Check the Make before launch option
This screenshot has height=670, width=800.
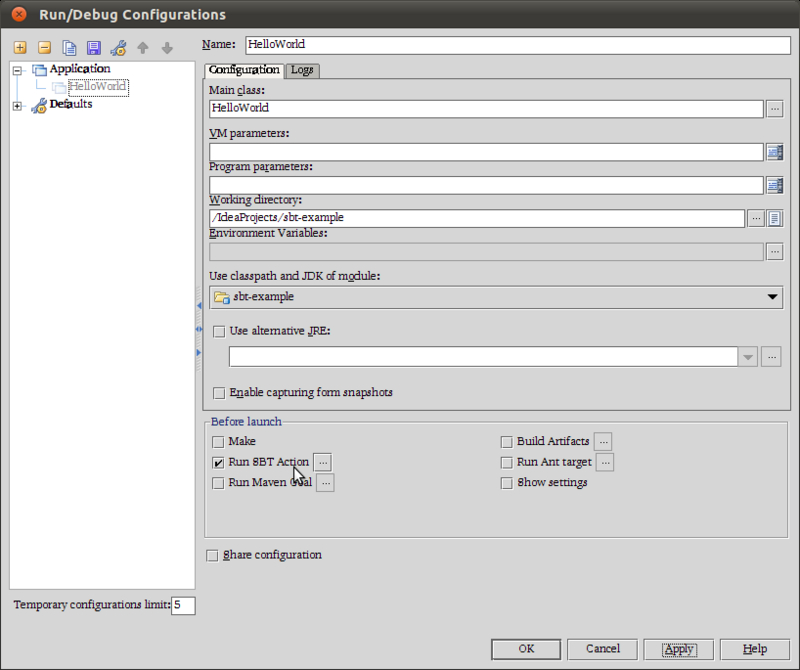click(x=218, y=442)
